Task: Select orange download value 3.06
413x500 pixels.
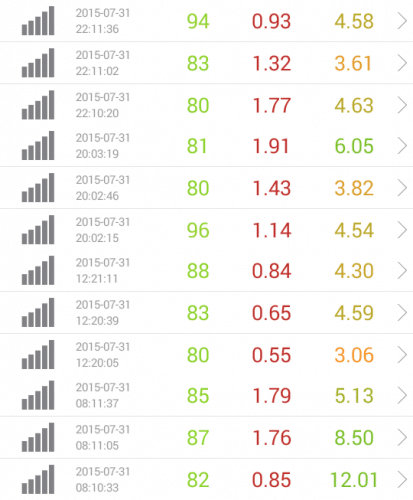Action: 354,355
